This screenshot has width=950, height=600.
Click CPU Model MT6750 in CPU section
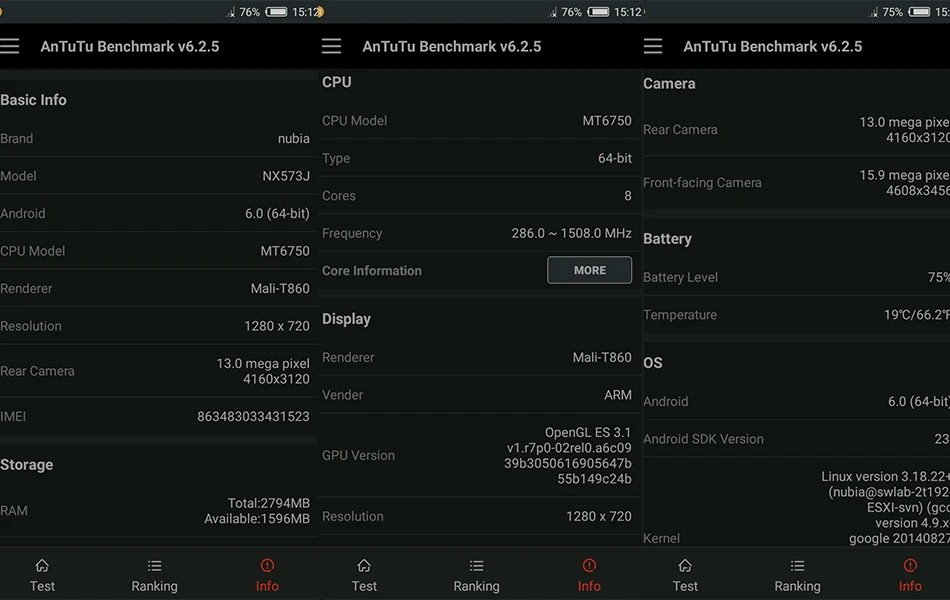[607, 121]
